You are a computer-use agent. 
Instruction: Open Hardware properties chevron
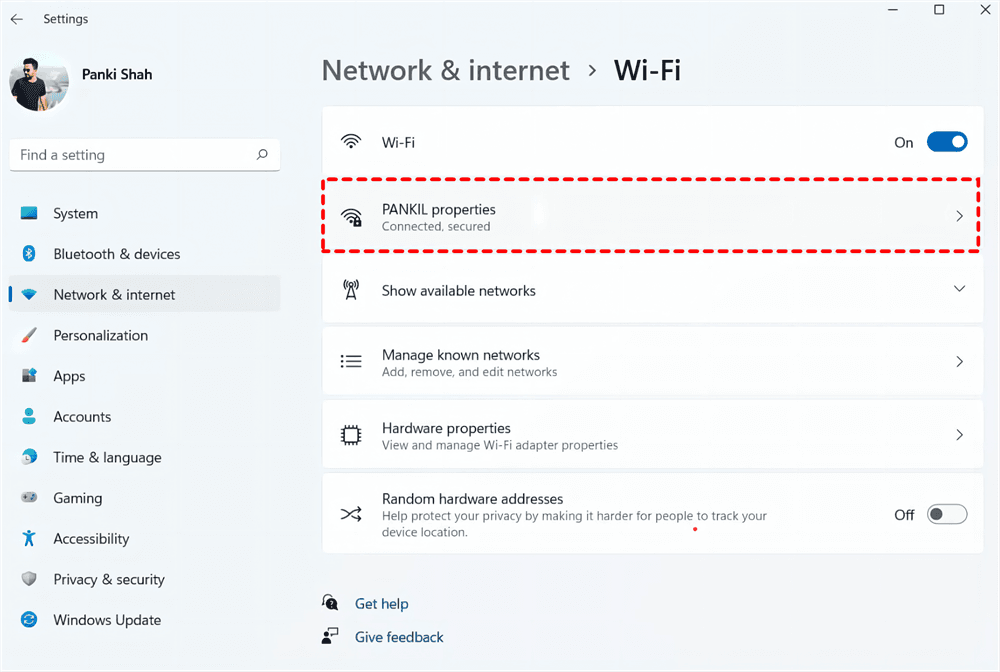tap(959, 435)
